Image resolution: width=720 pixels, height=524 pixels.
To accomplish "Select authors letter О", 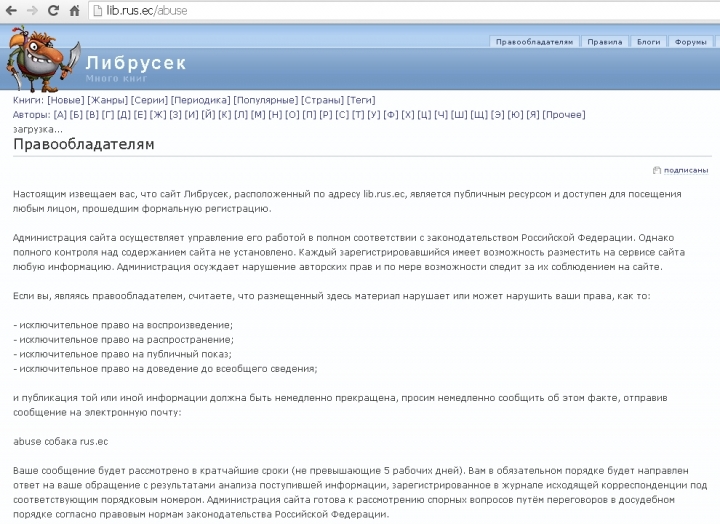I will pos(292,115).
